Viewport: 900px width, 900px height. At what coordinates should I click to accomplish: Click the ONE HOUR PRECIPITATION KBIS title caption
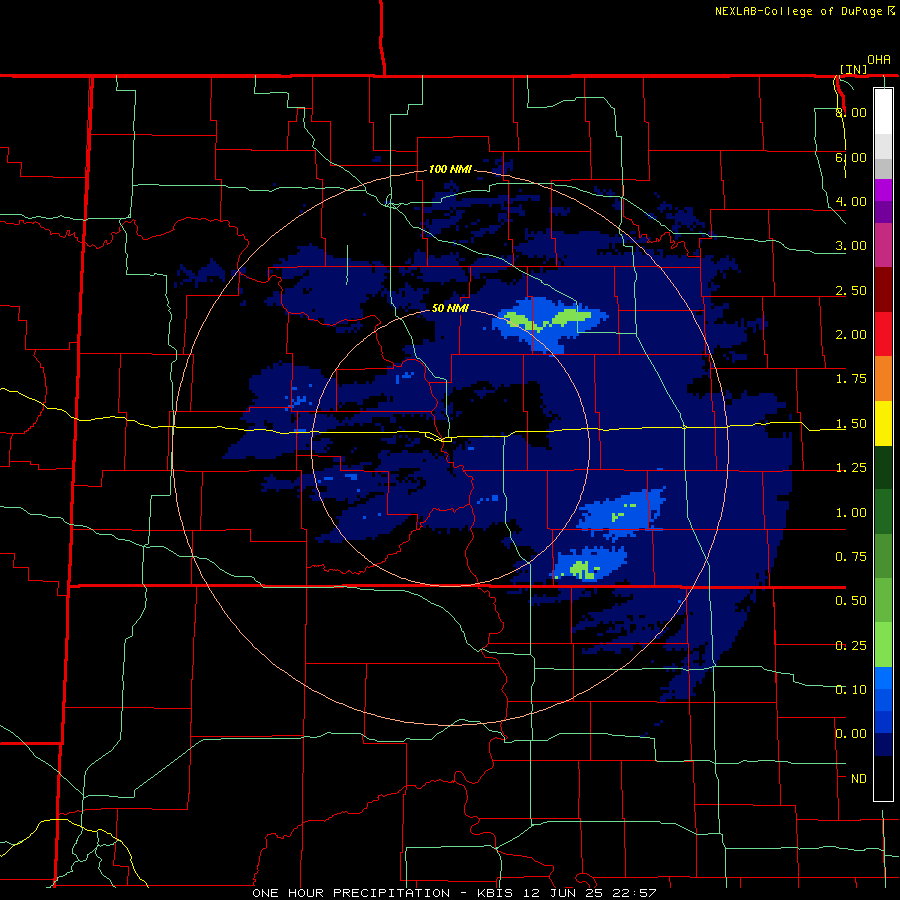[454, 893]
